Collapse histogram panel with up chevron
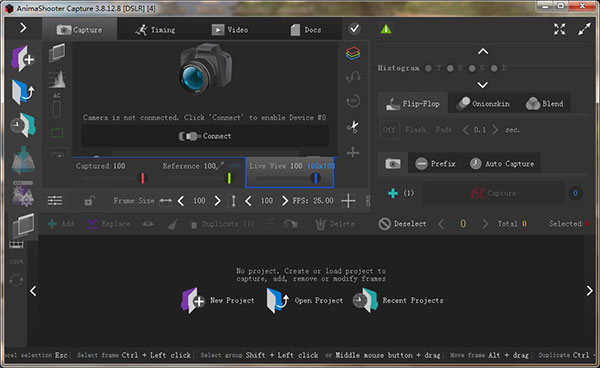Screen dimensions: 600x368 (483, 51)
